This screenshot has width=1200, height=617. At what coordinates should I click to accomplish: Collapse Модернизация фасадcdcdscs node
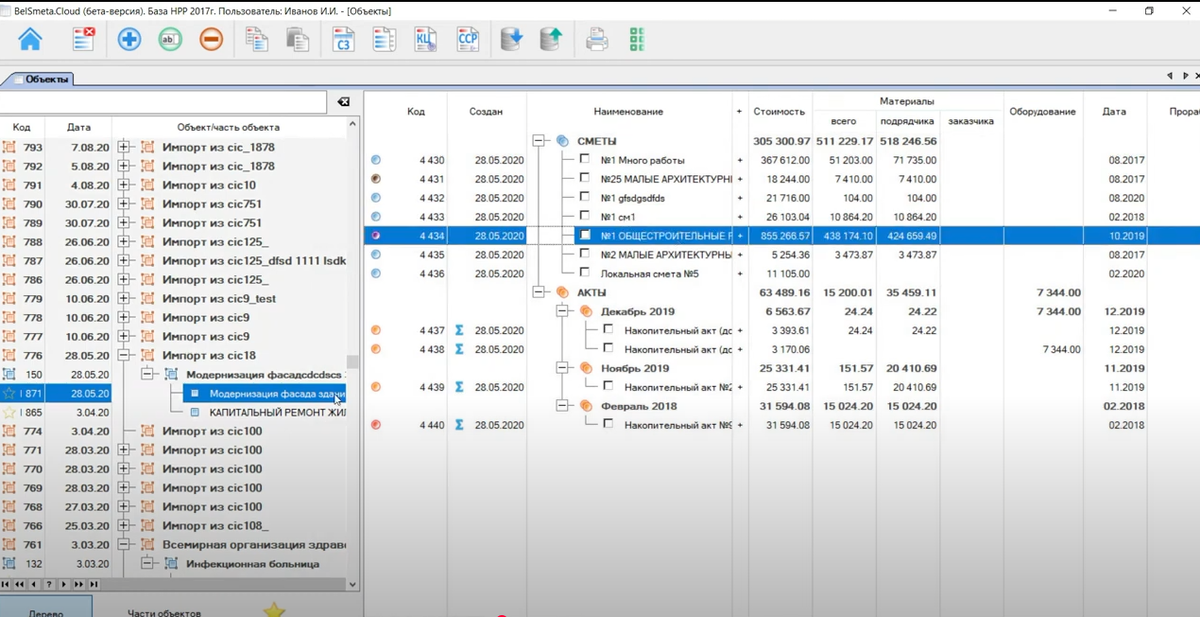(x=146, y=375)
